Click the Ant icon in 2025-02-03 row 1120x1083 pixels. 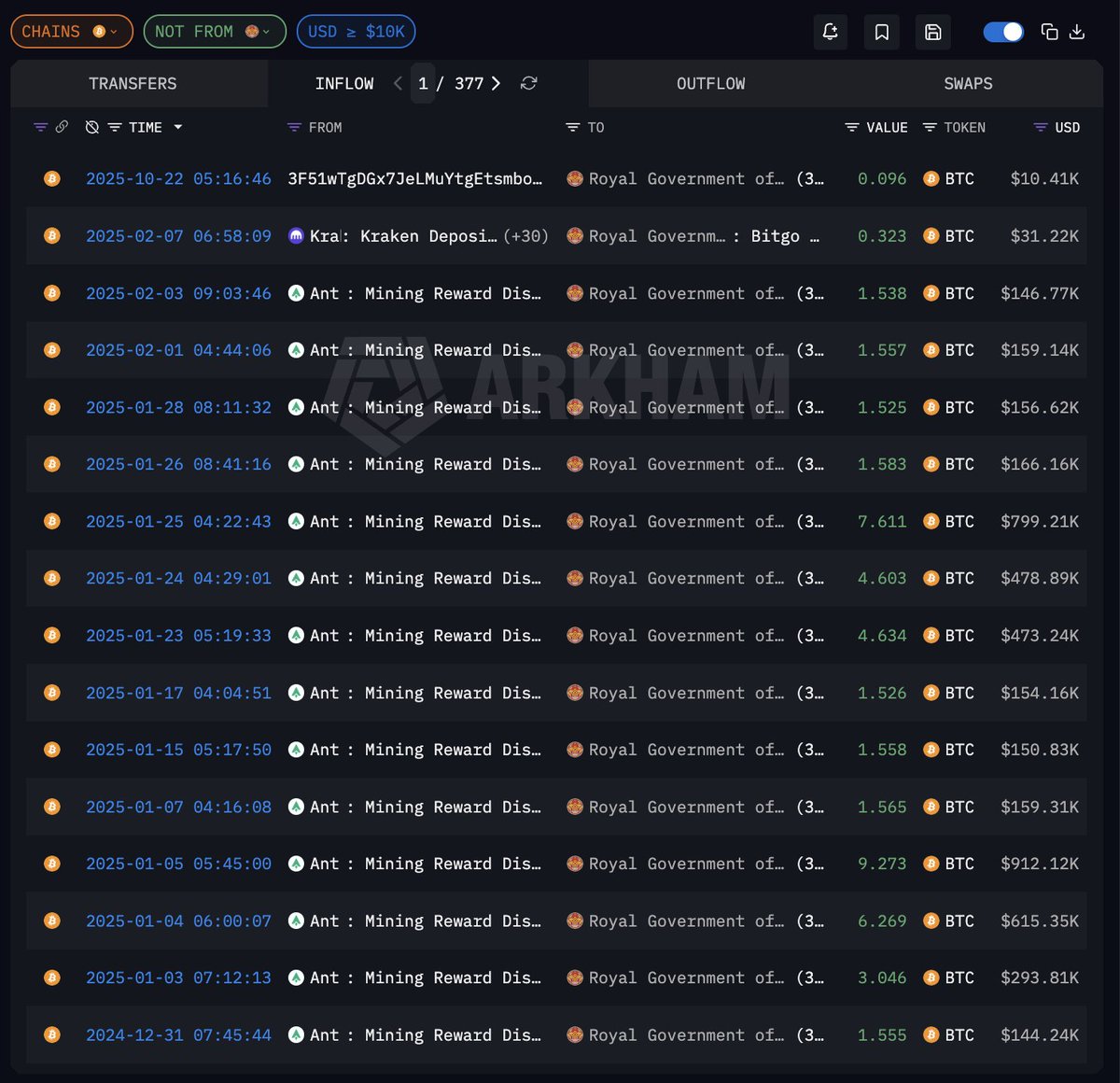click(296, 293)
